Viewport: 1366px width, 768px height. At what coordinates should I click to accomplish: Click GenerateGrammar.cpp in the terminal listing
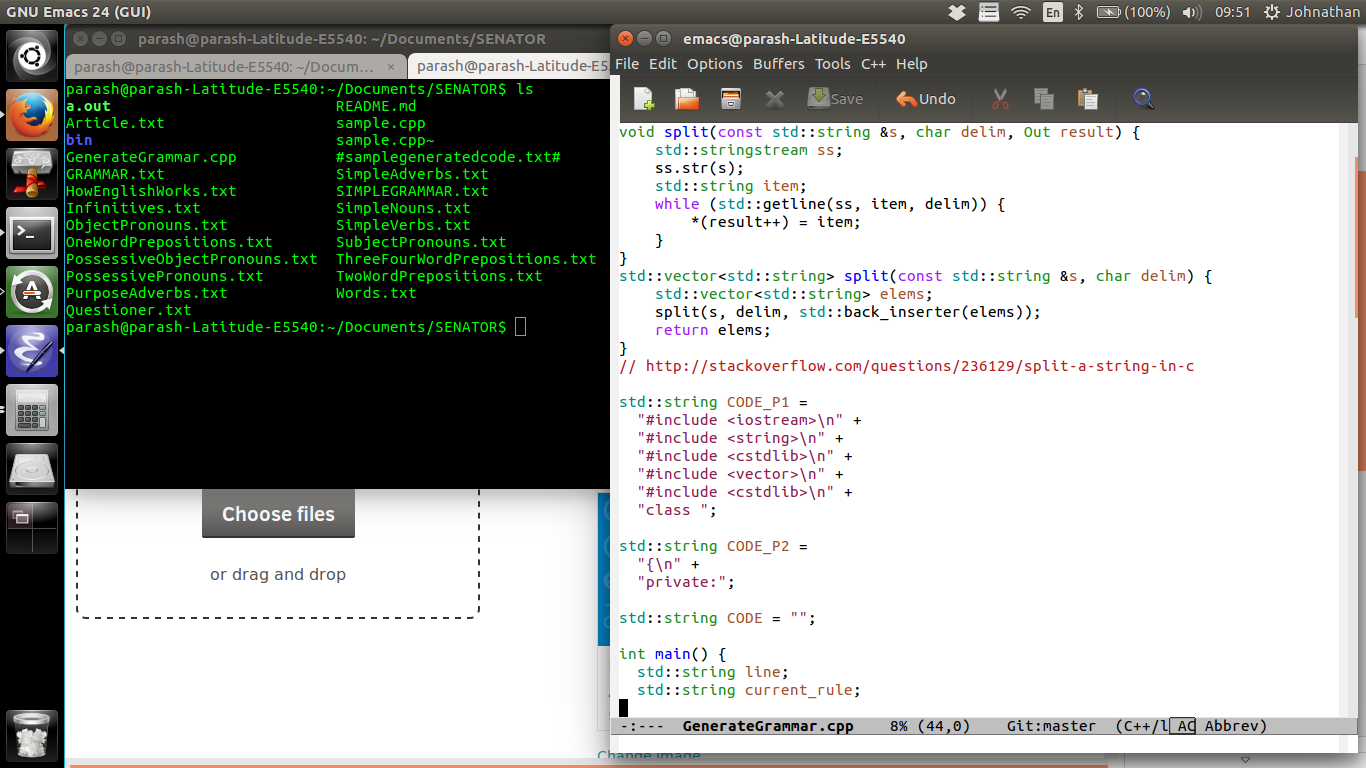click(151, 157)
